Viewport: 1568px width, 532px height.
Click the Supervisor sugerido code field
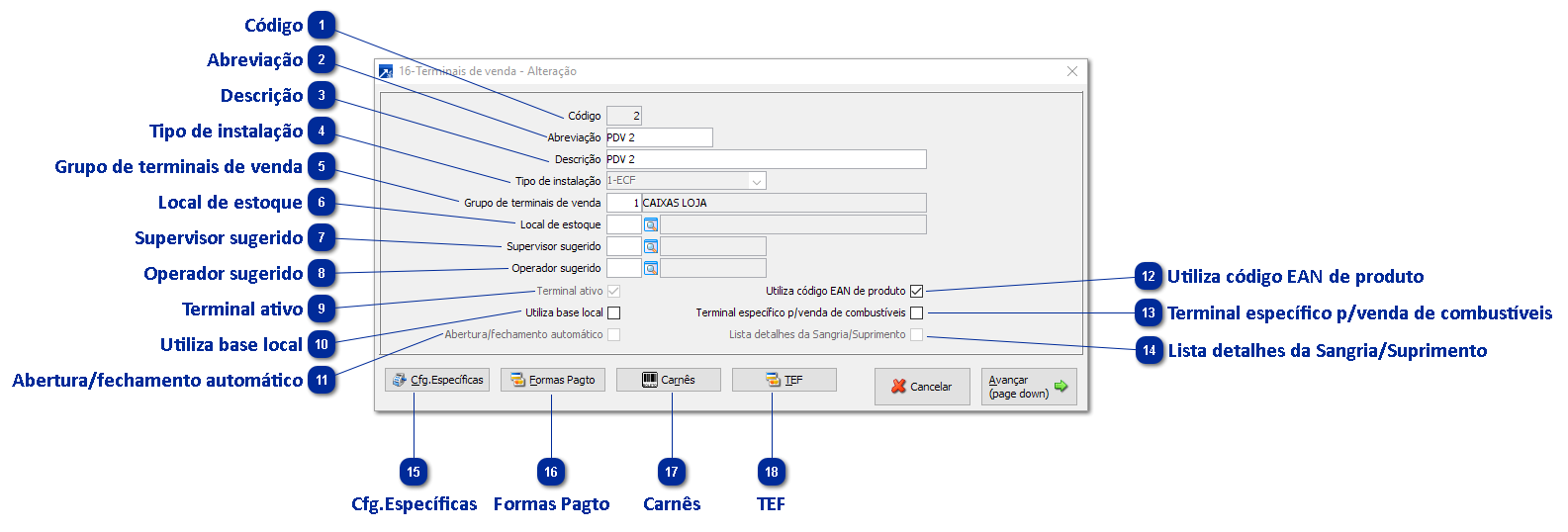coord(624,246)
